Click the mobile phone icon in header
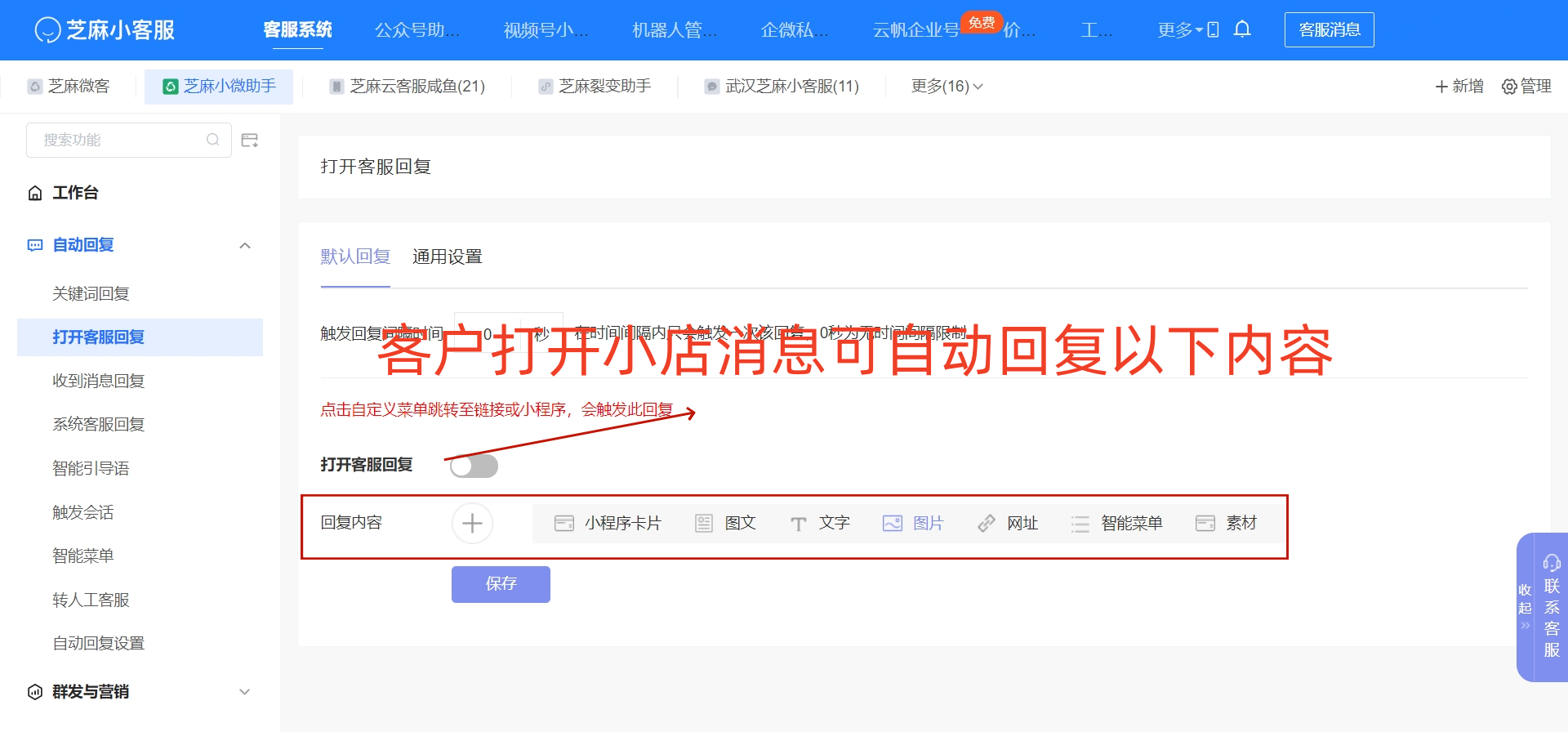 coord(1213,30)
